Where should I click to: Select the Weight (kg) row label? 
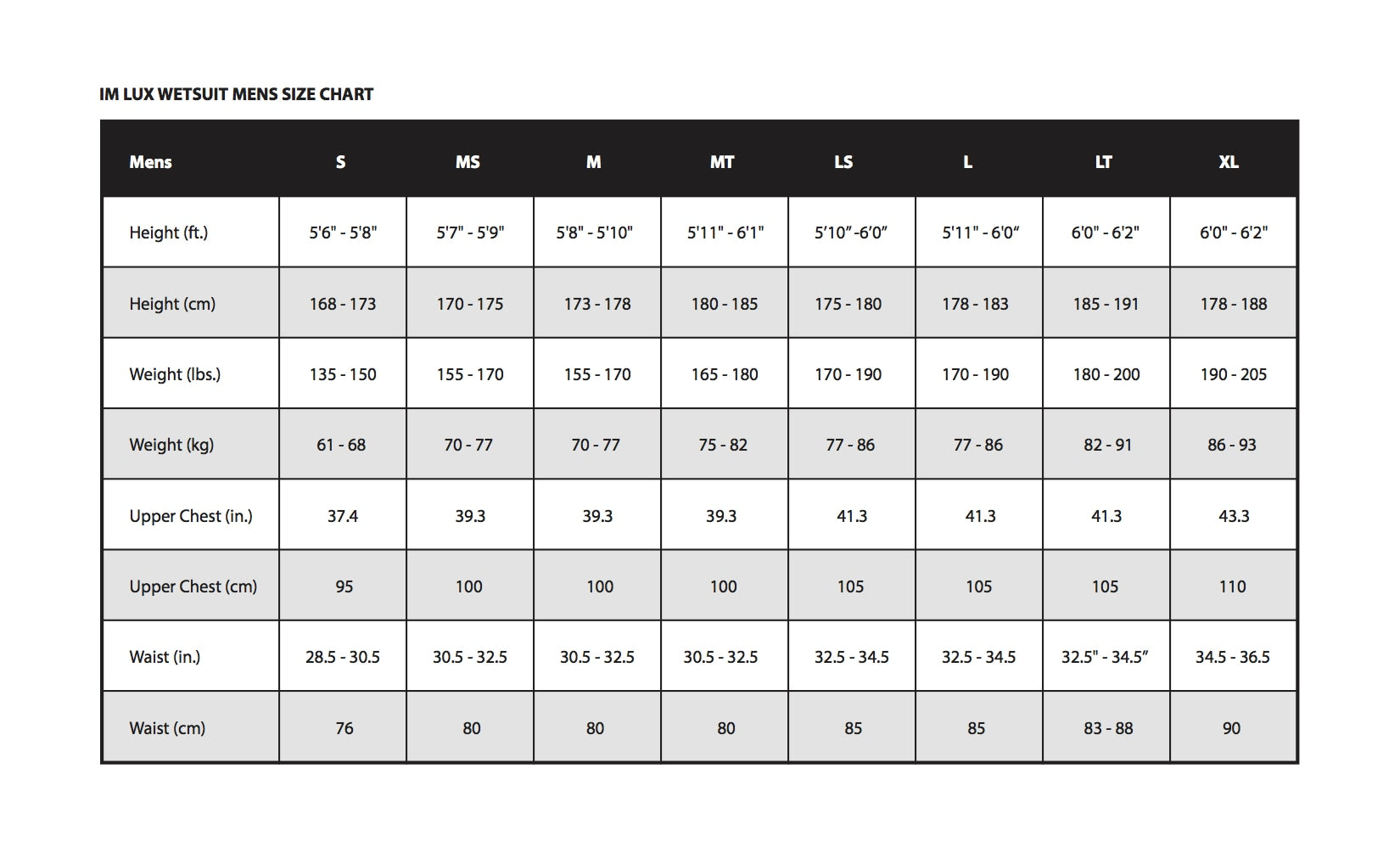pyautogui.click(x=171, y=445)
